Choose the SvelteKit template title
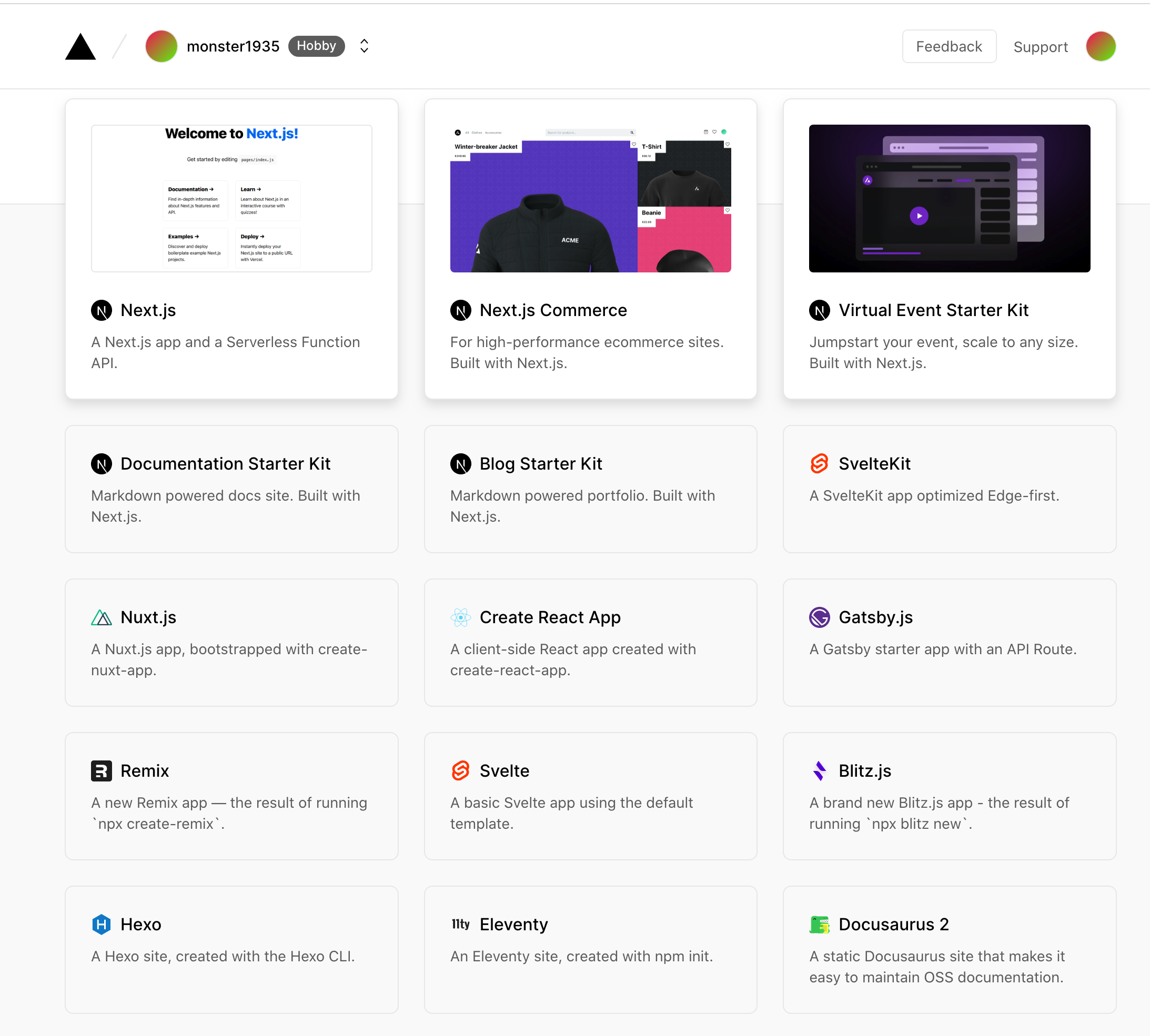Screen dimensions: 1150x1036 point(874,464)
